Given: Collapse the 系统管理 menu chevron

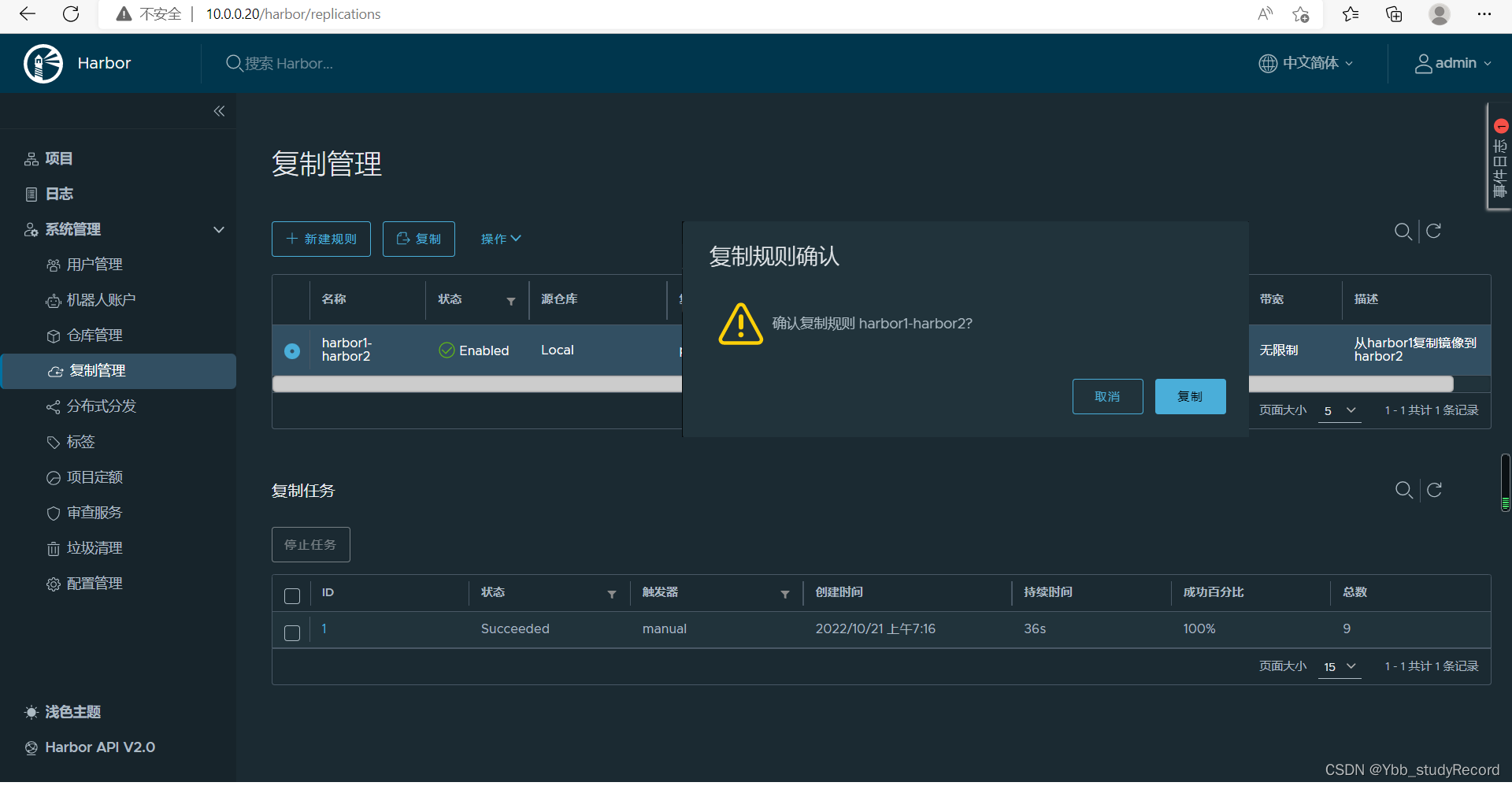Looking at the screenshot, I should 219,229.
